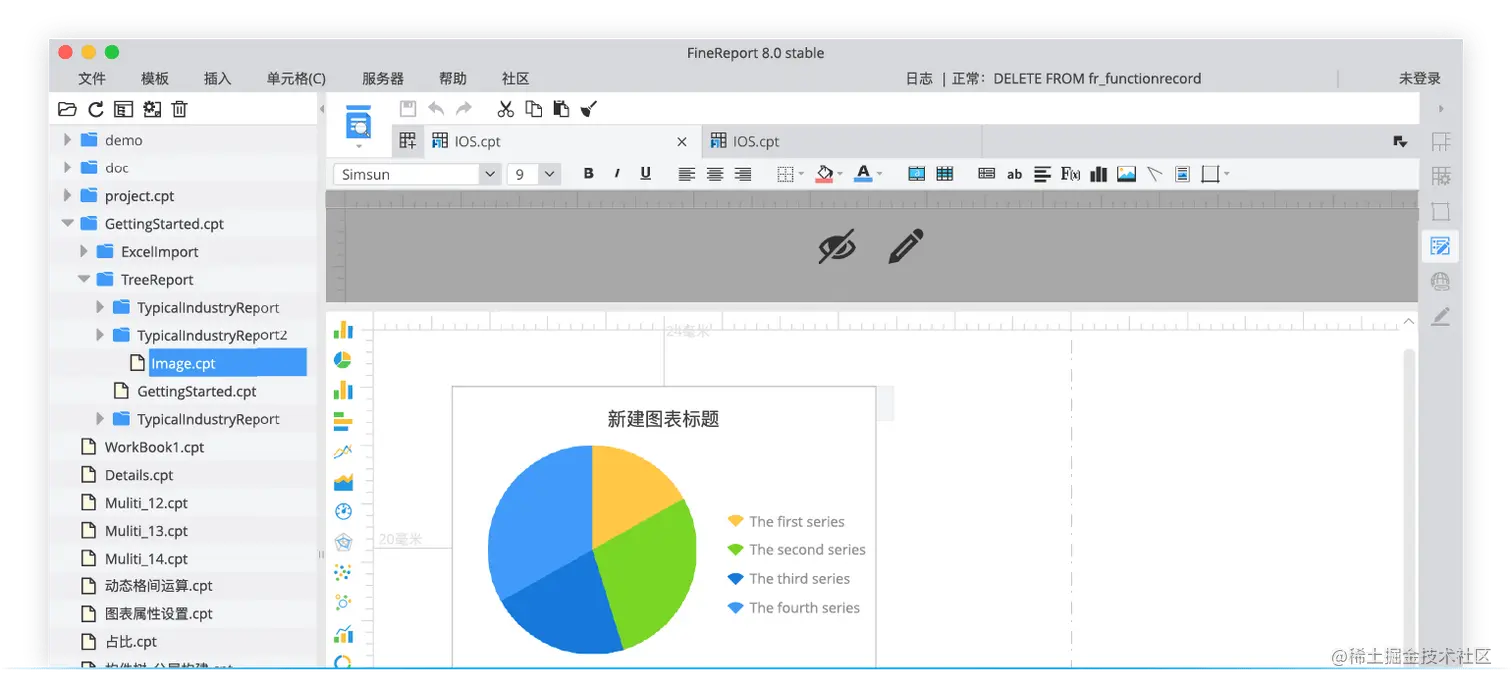
Task: Open the Simsun font family dropdown
Action: [489, 173]
